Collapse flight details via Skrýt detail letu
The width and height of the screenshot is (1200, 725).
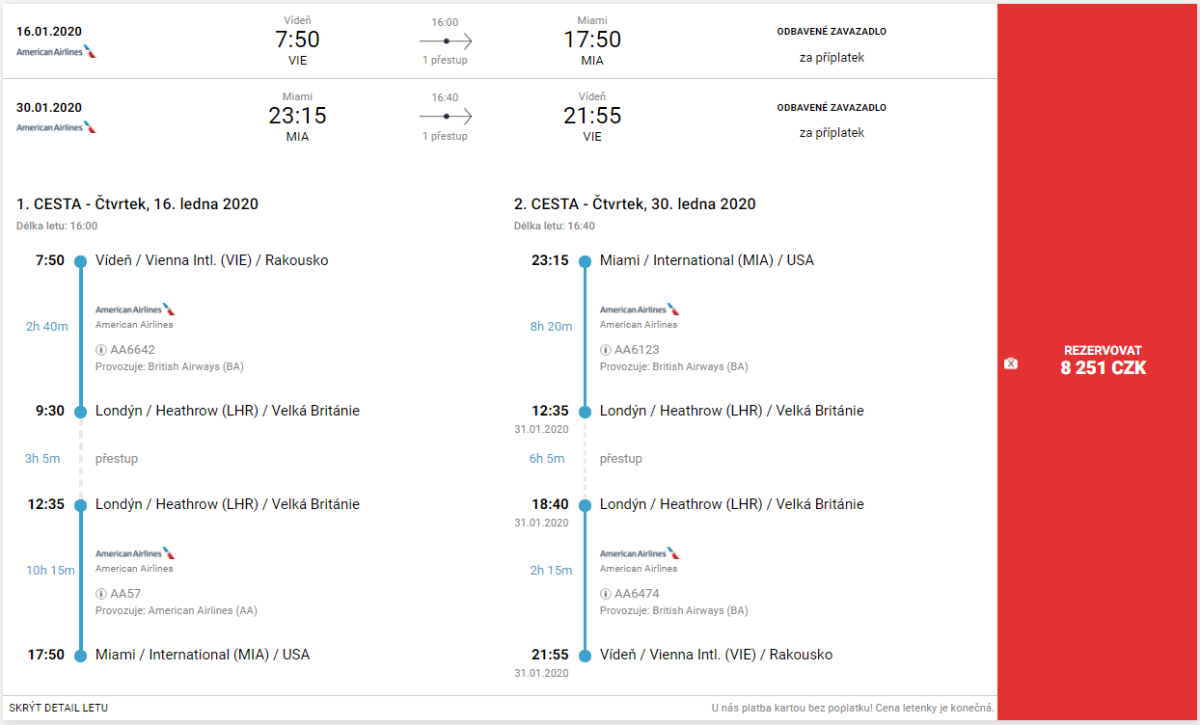click(58, 708)
